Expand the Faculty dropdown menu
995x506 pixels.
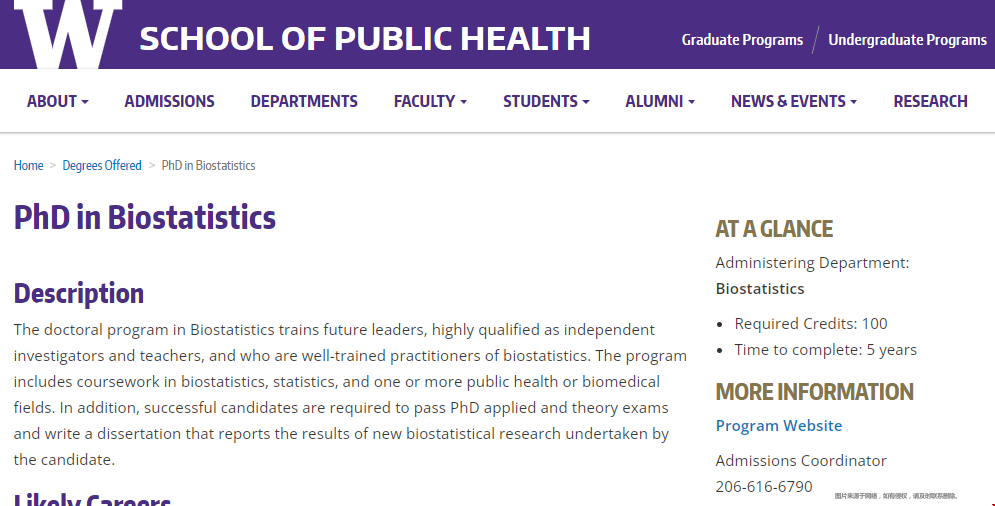pyautogui.click(x=430, y=101)
